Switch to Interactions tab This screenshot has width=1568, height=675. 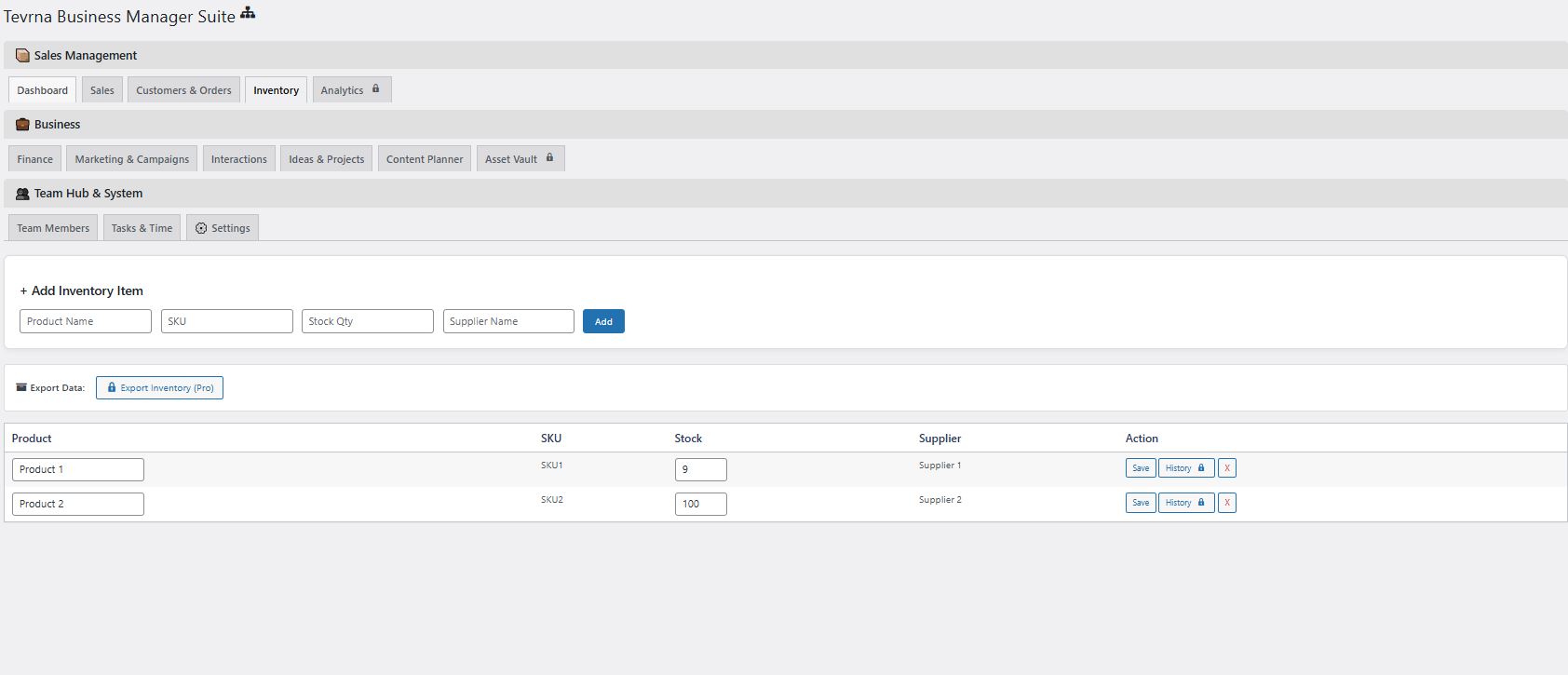point(238,159)
